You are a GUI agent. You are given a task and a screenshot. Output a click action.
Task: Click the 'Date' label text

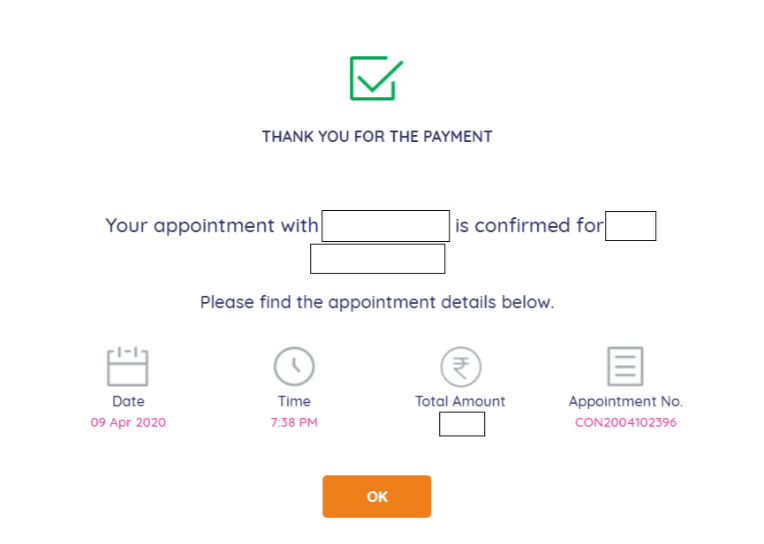click(x=128, y=401)
